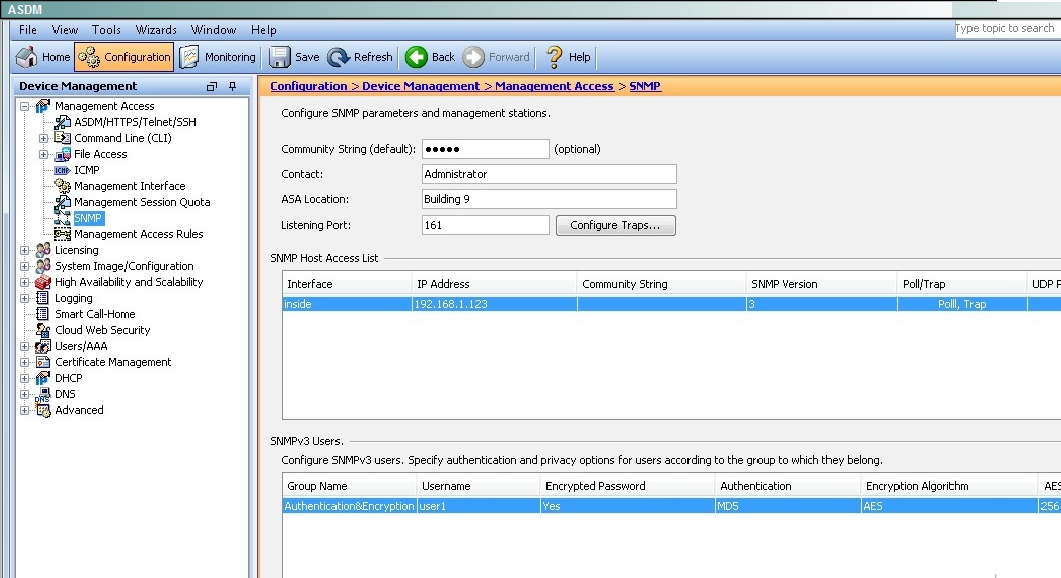Click the topic search field
Screen dimensions: 1061x578
1007,28
